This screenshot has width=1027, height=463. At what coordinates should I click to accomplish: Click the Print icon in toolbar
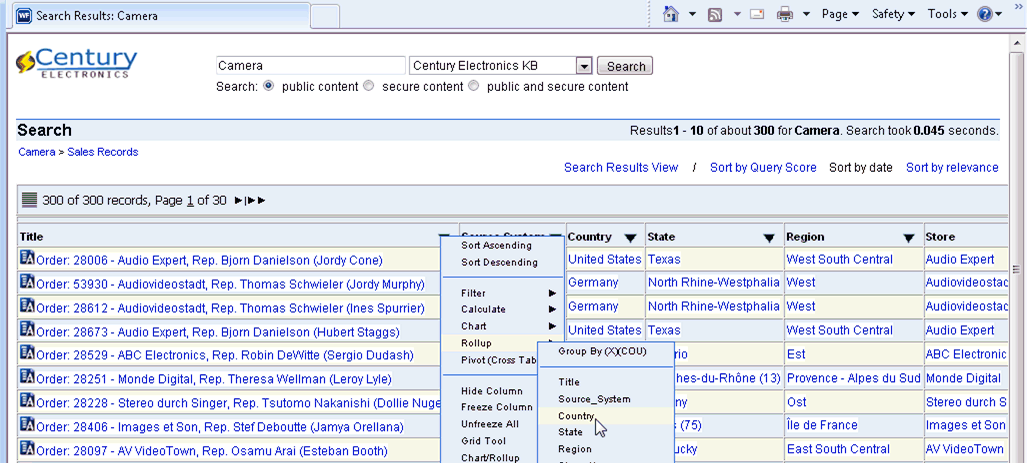[x=785, y=14]
